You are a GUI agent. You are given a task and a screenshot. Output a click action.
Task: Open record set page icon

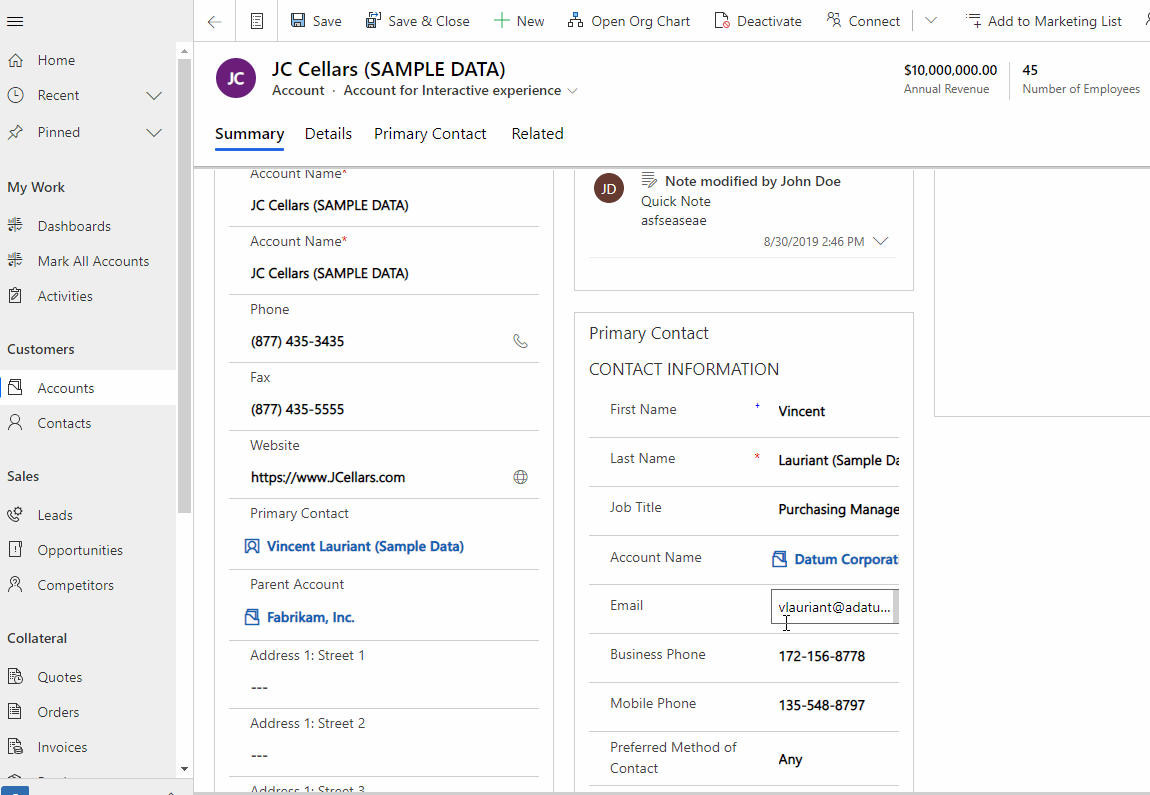coord(257,21)
